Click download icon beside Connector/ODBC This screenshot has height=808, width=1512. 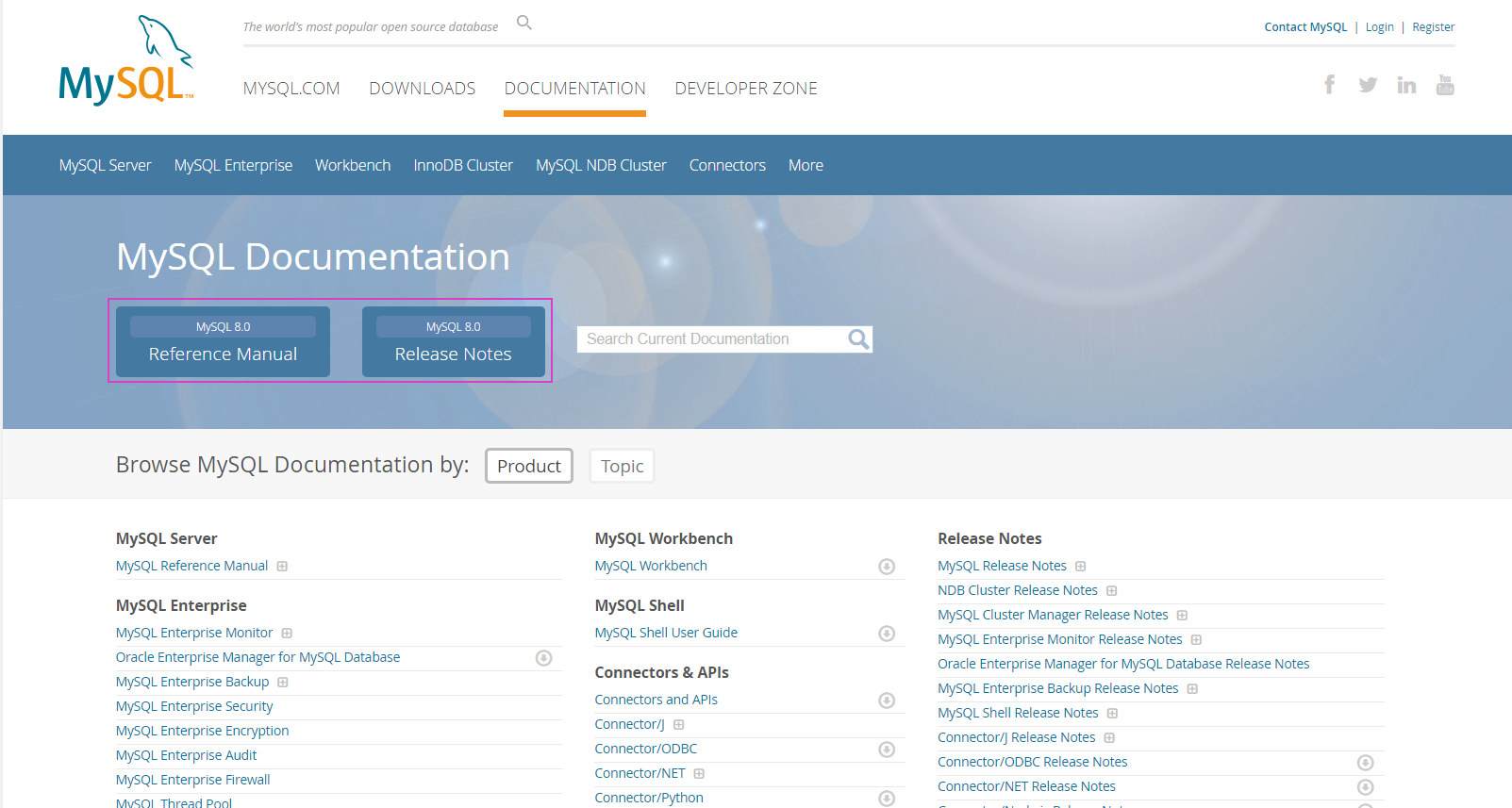(x=887, y=750)
